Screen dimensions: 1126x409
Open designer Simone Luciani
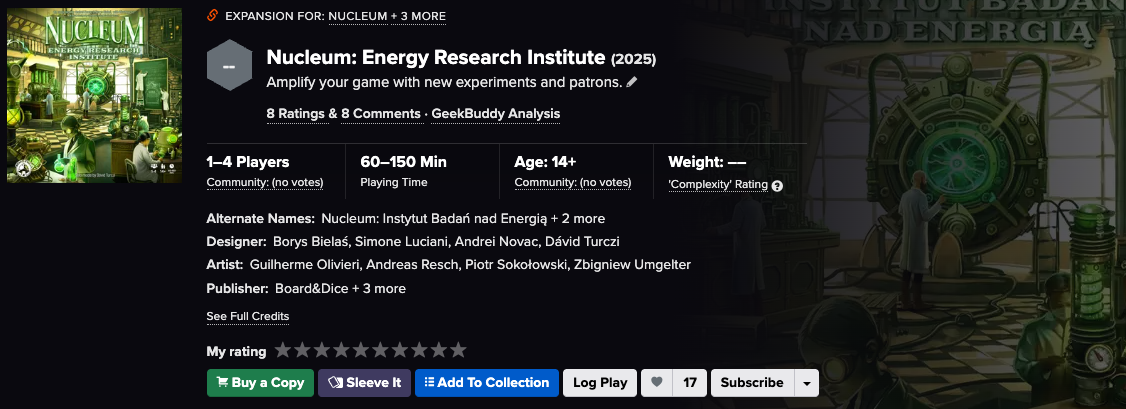(401, 241)
